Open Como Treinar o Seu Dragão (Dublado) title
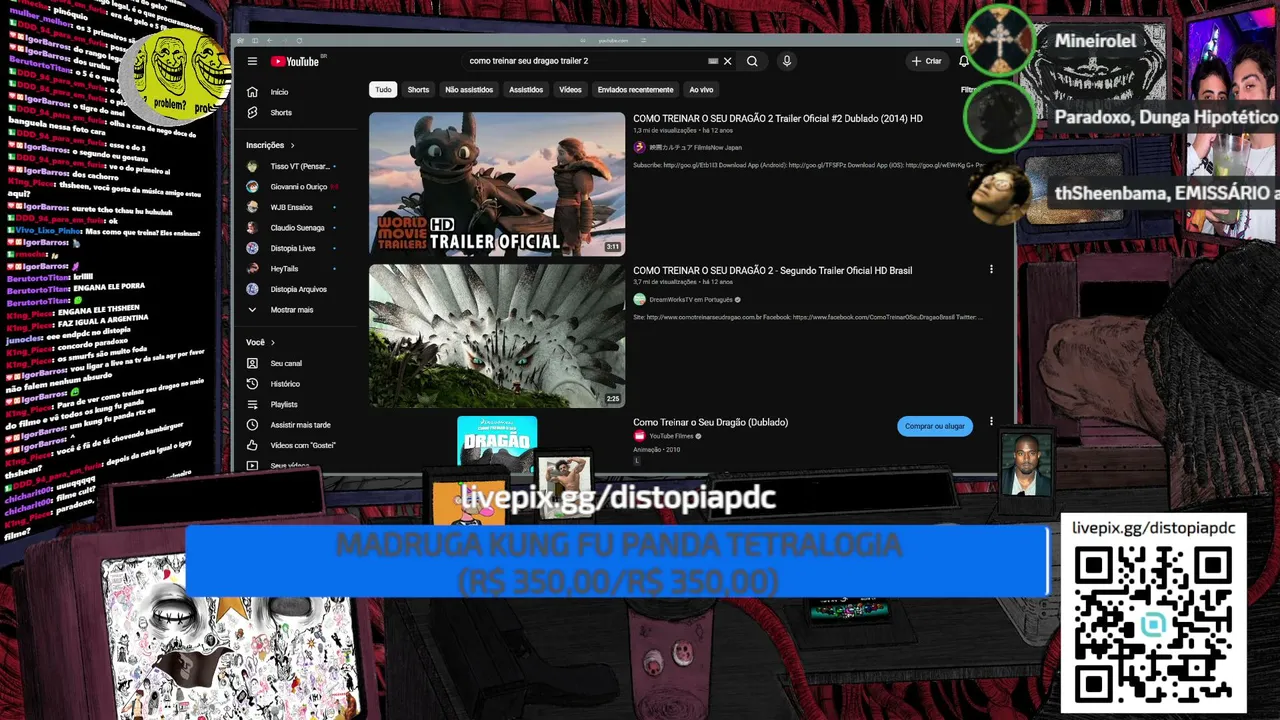This screenshot has width=1280, height=720. (710, 422)
